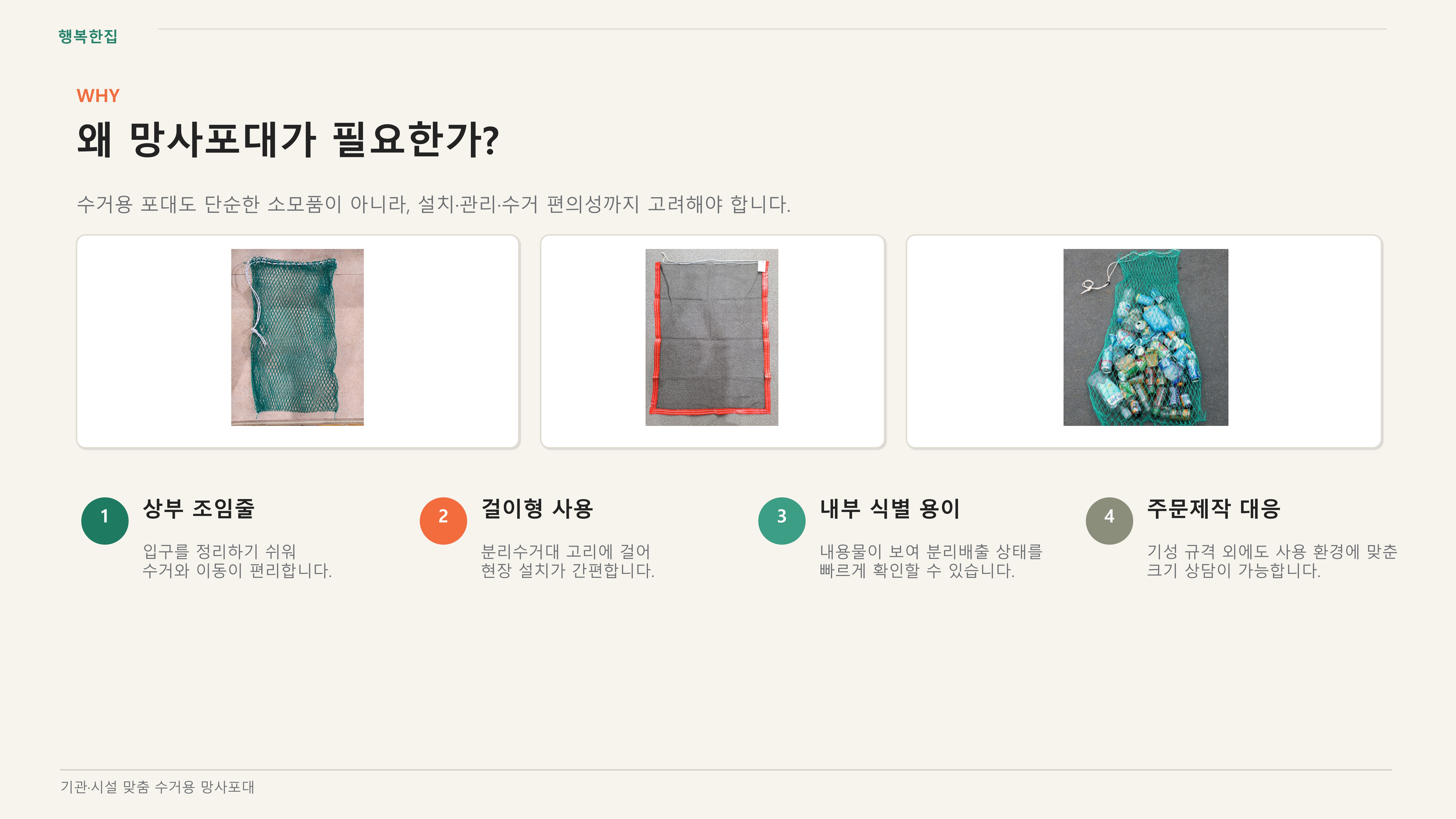The image size is (1456, 819).
Task: Click the orange number 2 circle
Action: (x=443, y=521)
